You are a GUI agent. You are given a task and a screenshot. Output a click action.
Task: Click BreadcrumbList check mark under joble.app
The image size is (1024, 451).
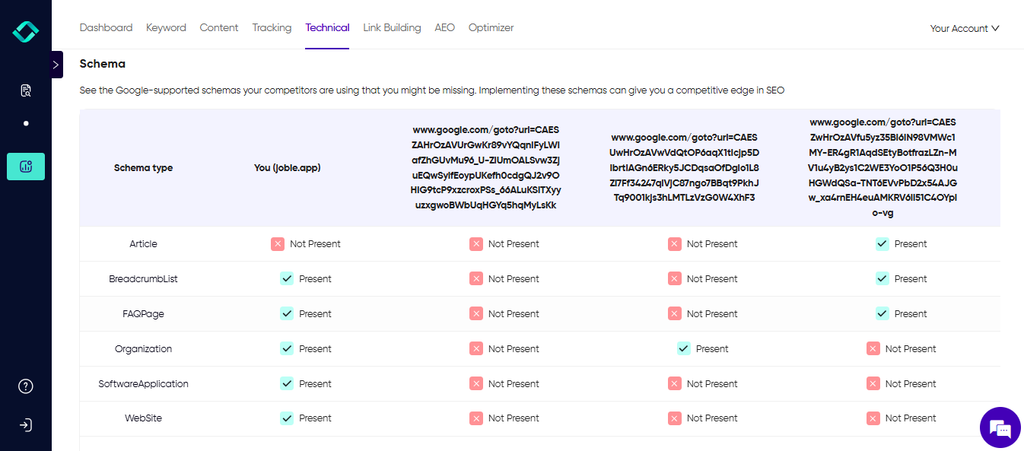click(287, 279)
